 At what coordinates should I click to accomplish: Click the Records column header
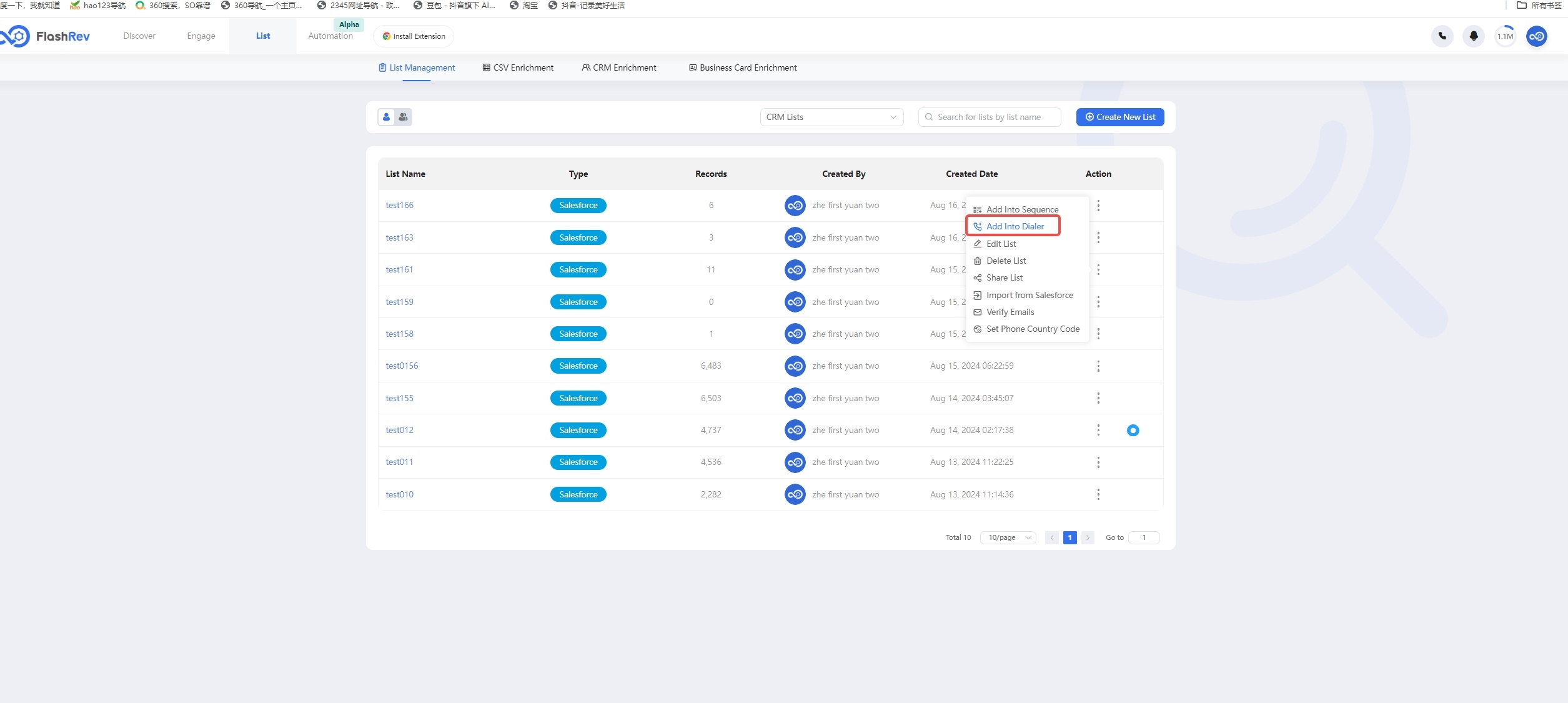711,174
